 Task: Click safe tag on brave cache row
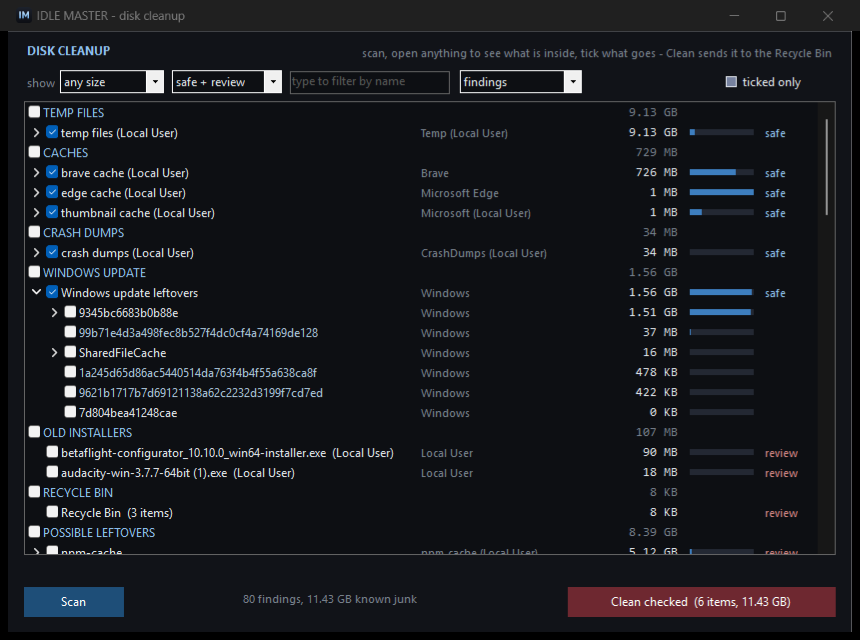(x=775, y=173)
